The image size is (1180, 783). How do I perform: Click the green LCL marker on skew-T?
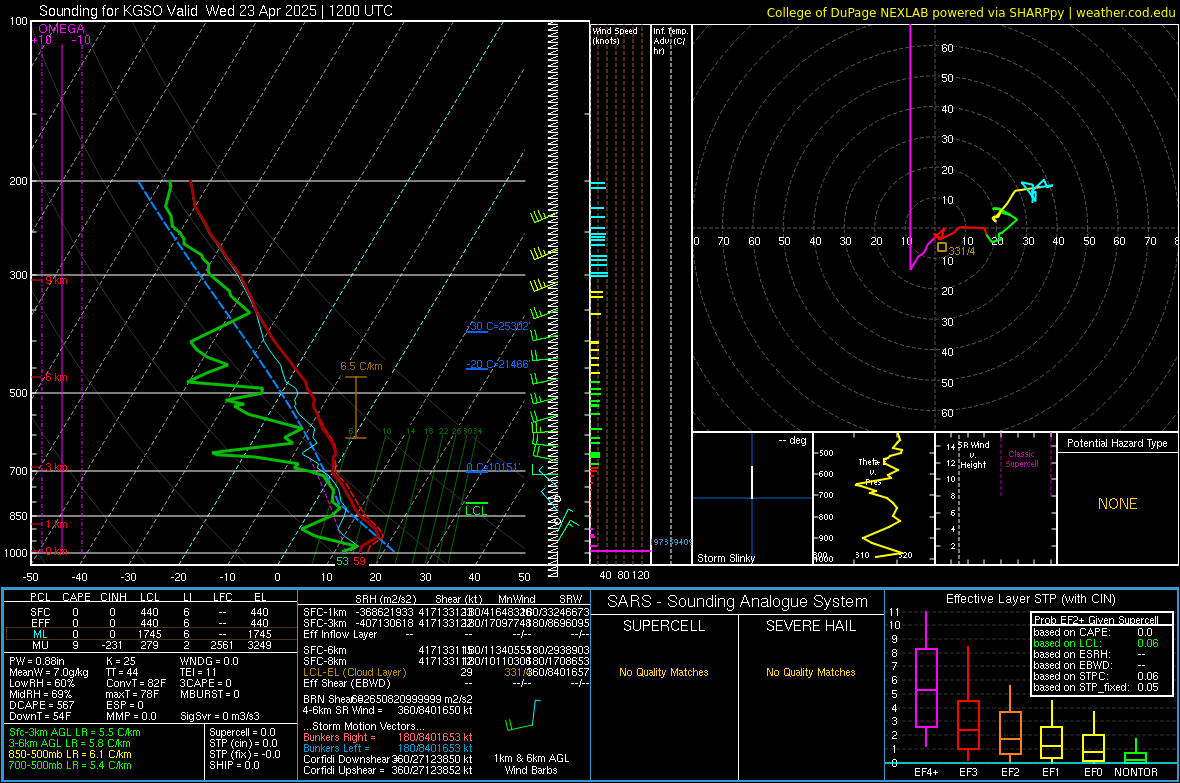point(476,508)
